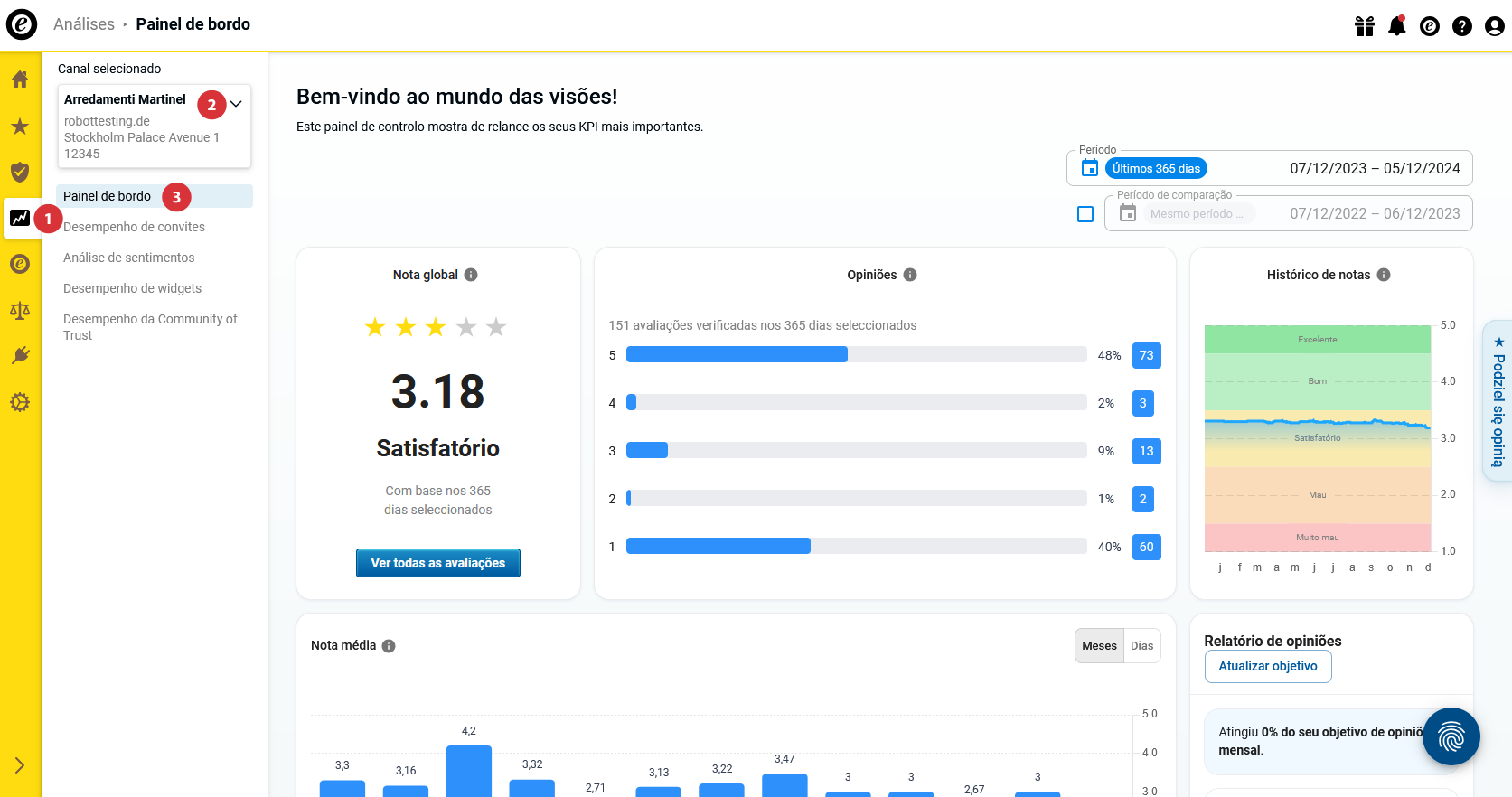Expand the Arredamenti Martinel channel dropdown
Viewport: 1512px width, 797px height.
[x=236, y=104]
